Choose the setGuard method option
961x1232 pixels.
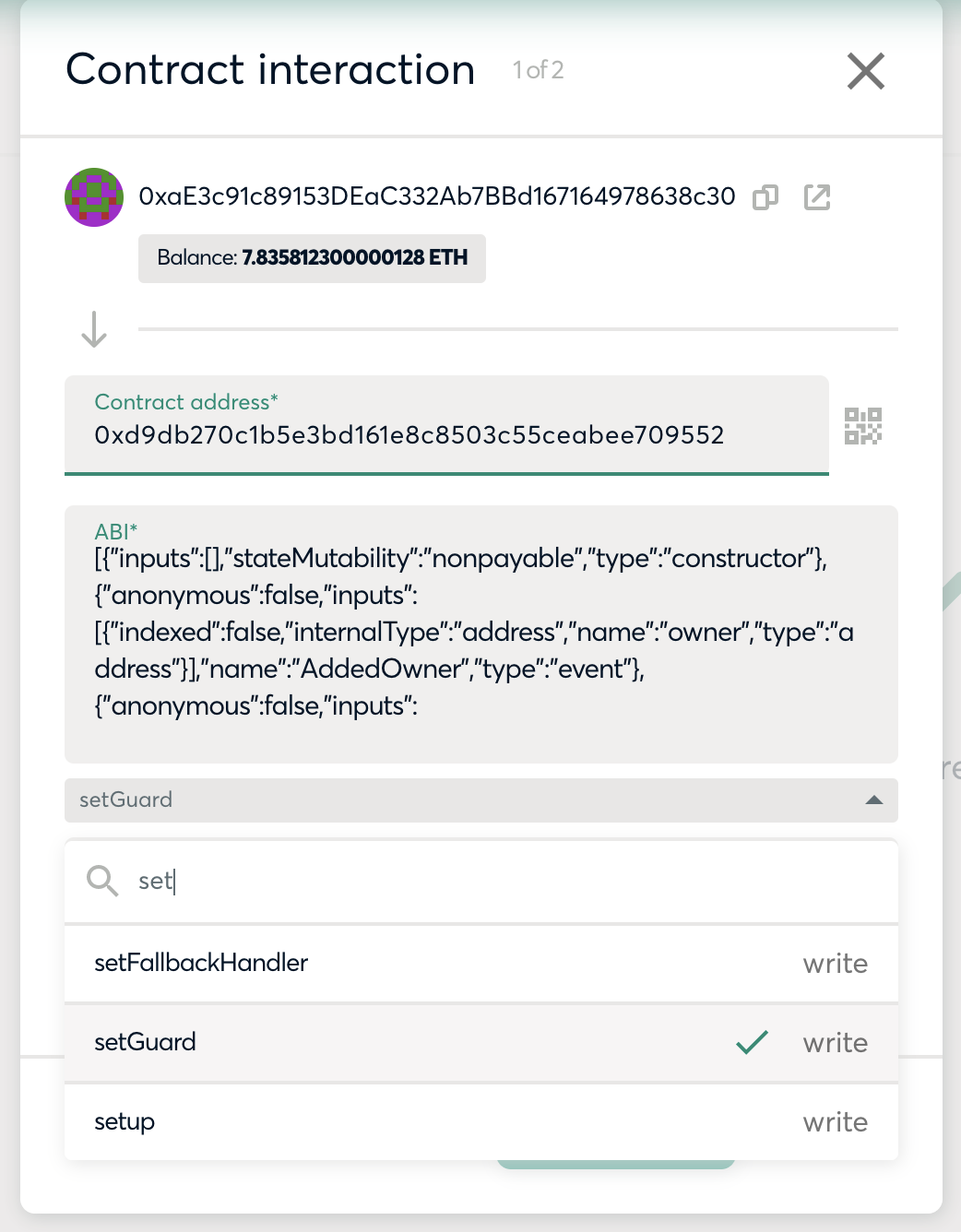click(481, 1042)
